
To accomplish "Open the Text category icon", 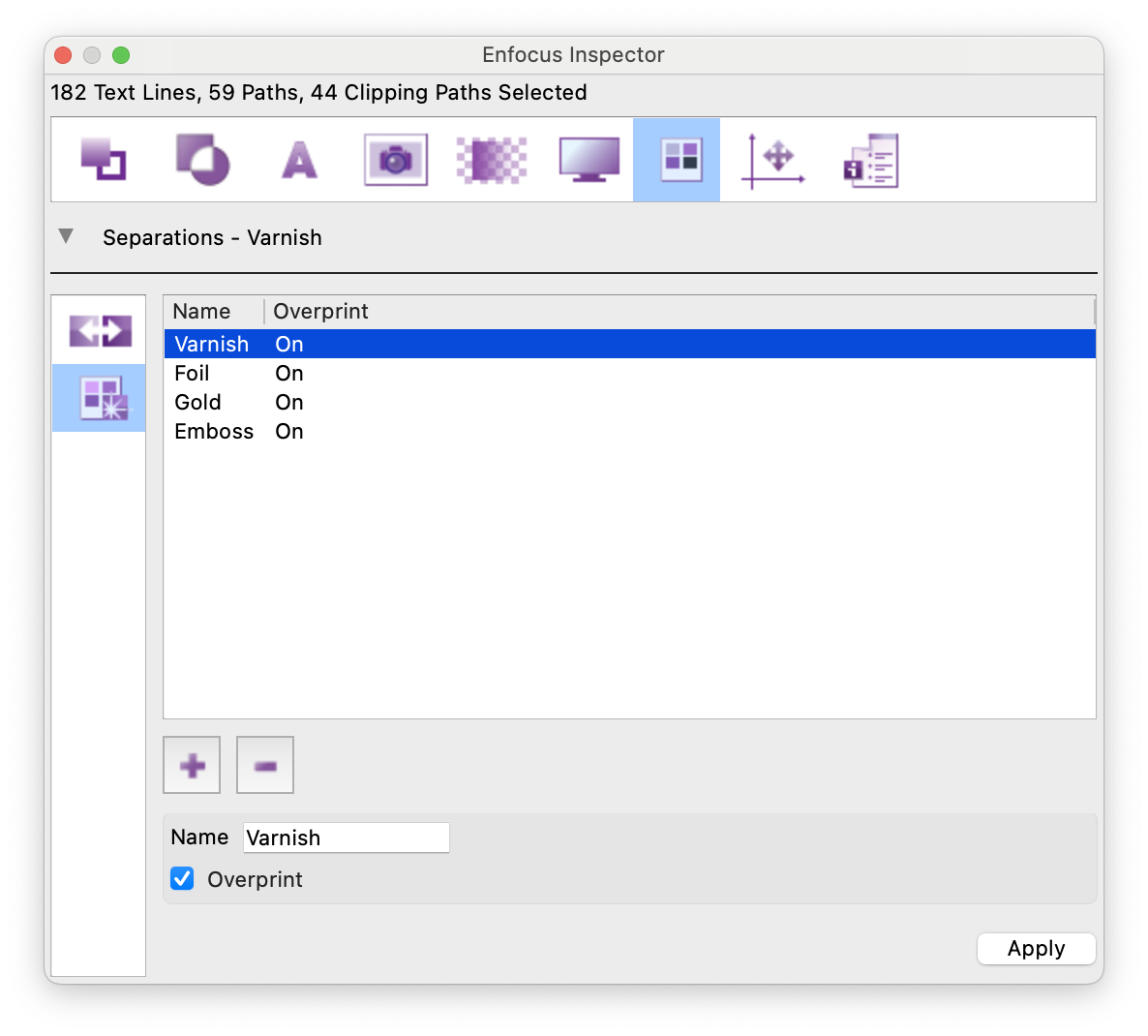I will click(299, 160).
